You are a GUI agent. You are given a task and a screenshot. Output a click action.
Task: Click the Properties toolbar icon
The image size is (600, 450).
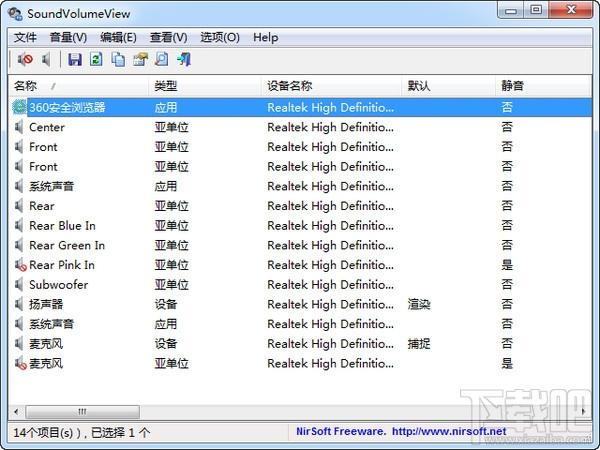(140, 59)
